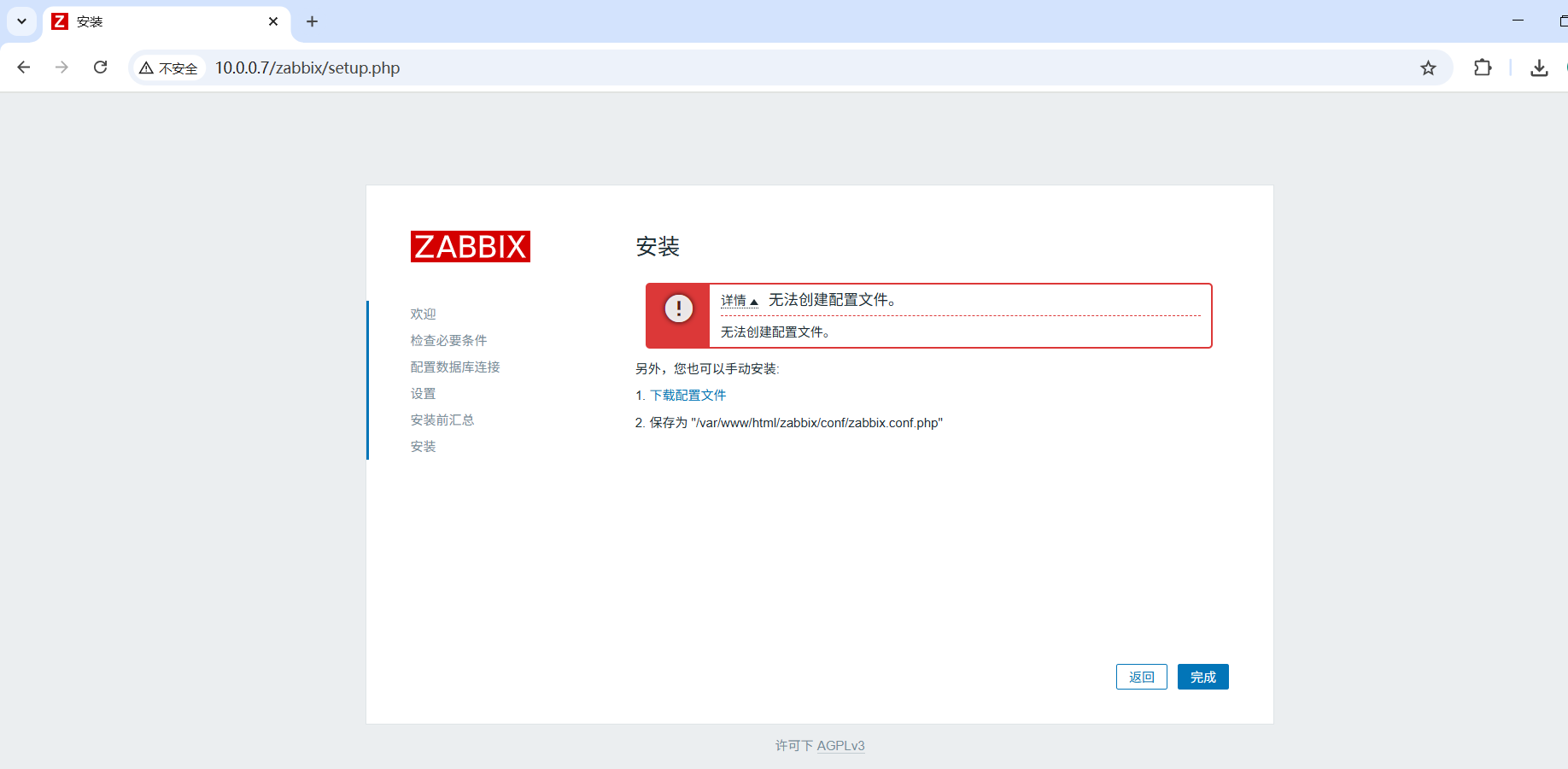
Task: Click the ZABBIX logo
Action: [471, 246]
